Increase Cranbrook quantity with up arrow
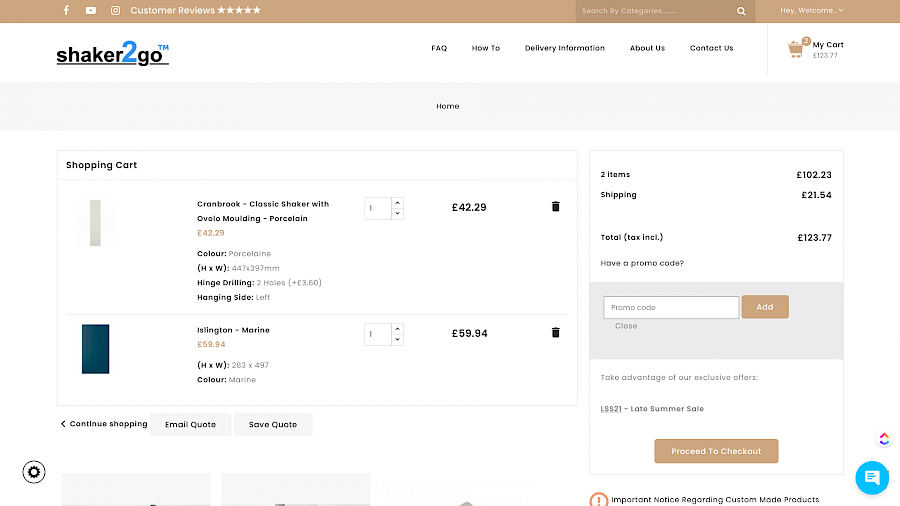The height and width of the screenshot is (506, 900). (398, 203)
